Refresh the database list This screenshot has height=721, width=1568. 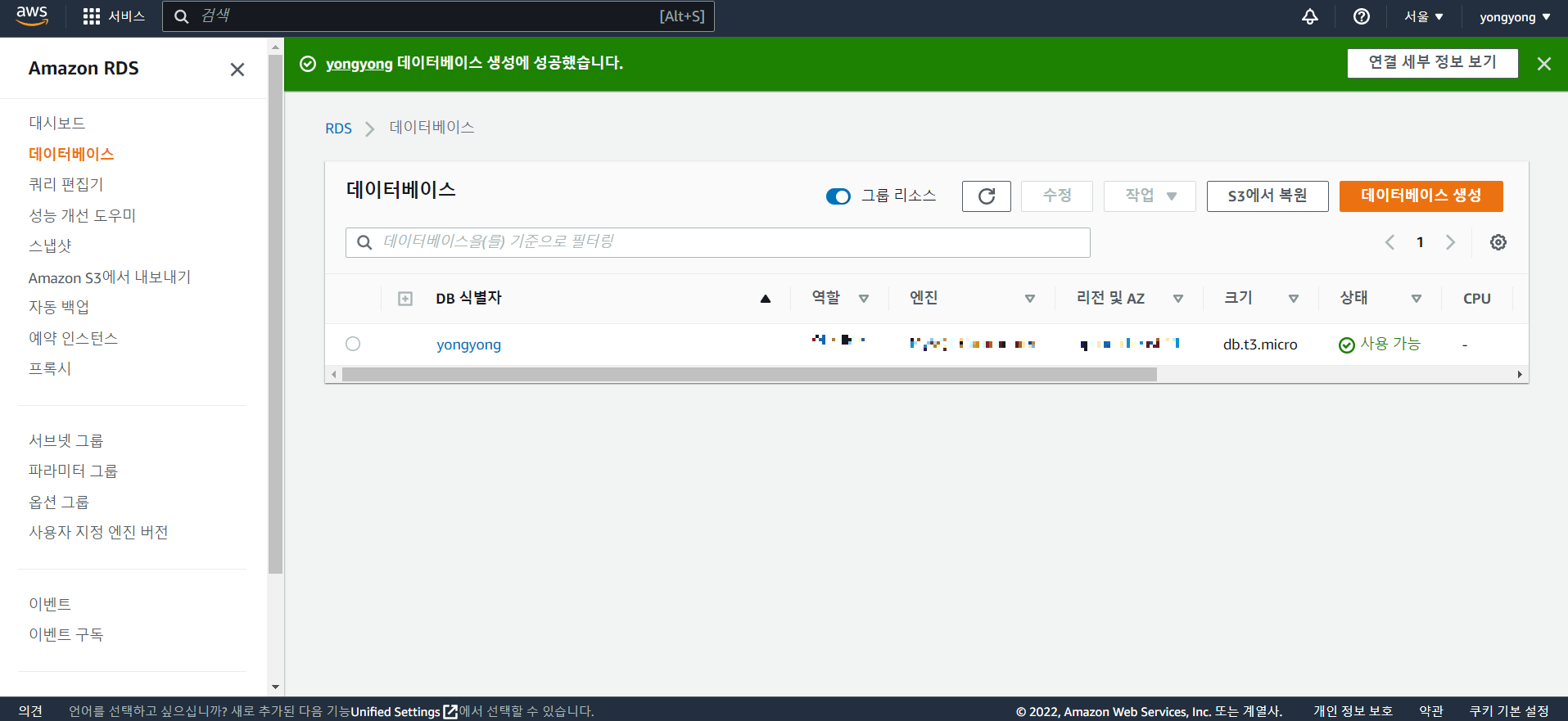click(x=987, y=196)
